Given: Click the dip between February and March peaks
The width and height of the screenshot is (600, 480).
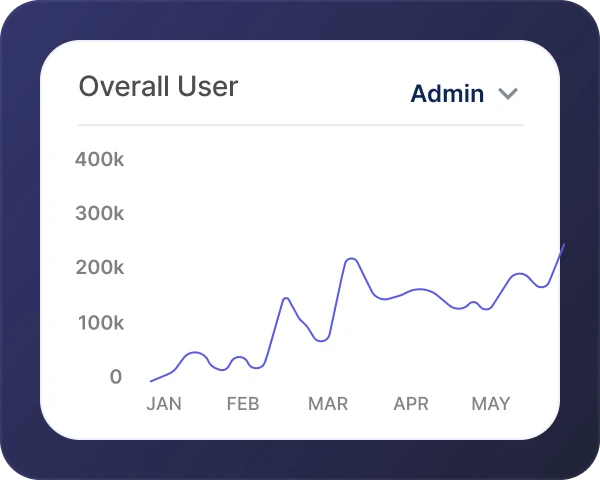Looking at the screenshot, I should pos(320,341).
